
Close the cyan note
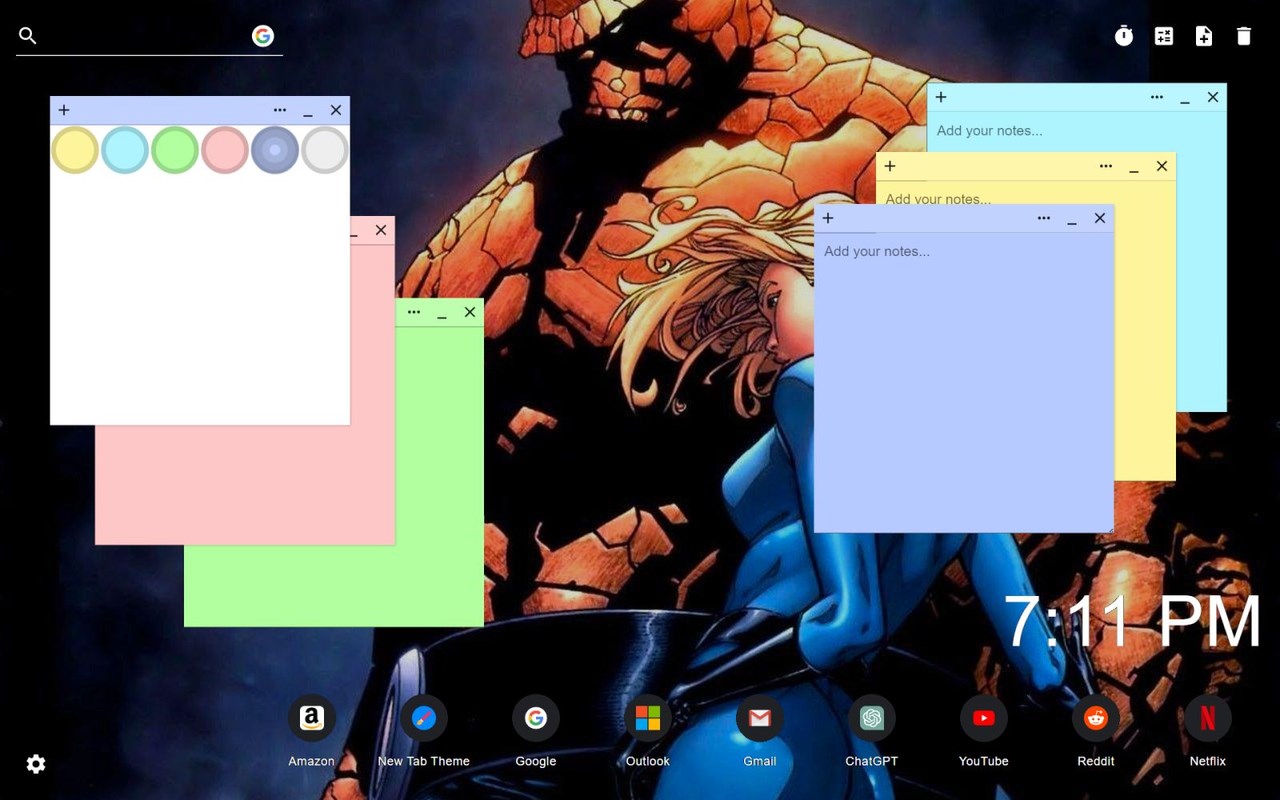tap(1213, 97)
